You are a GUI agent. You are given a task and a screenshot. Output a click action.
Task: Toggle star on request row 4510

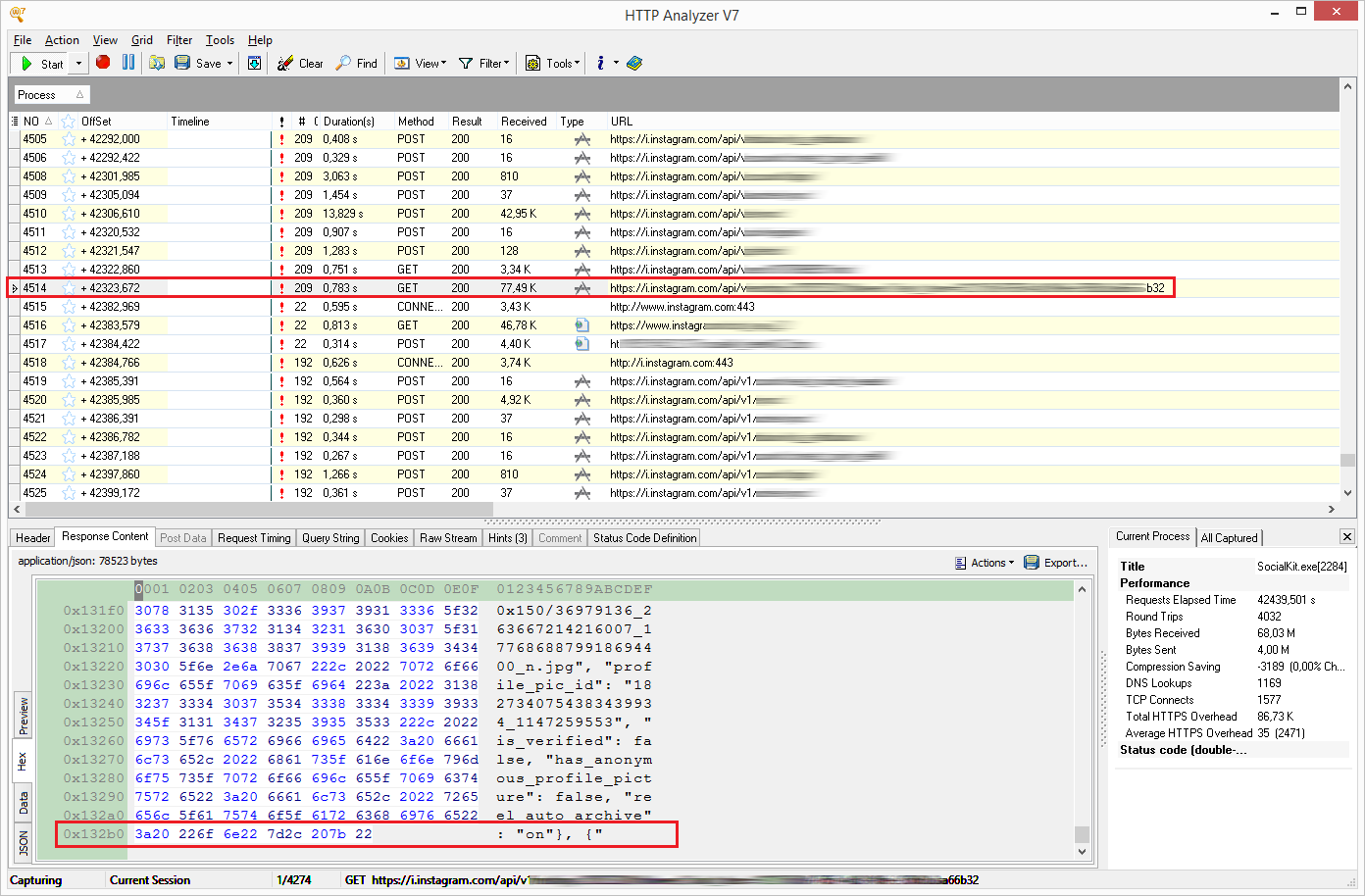[69, 214]
